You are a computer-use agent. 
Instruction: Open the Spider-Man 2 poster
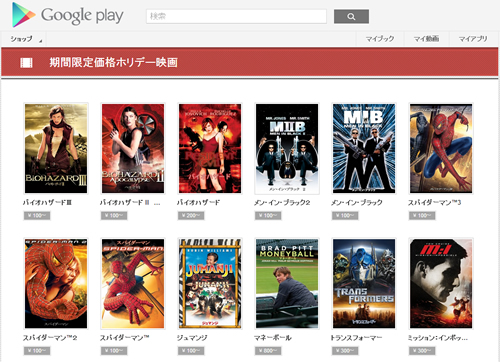[x=56, y=284]
